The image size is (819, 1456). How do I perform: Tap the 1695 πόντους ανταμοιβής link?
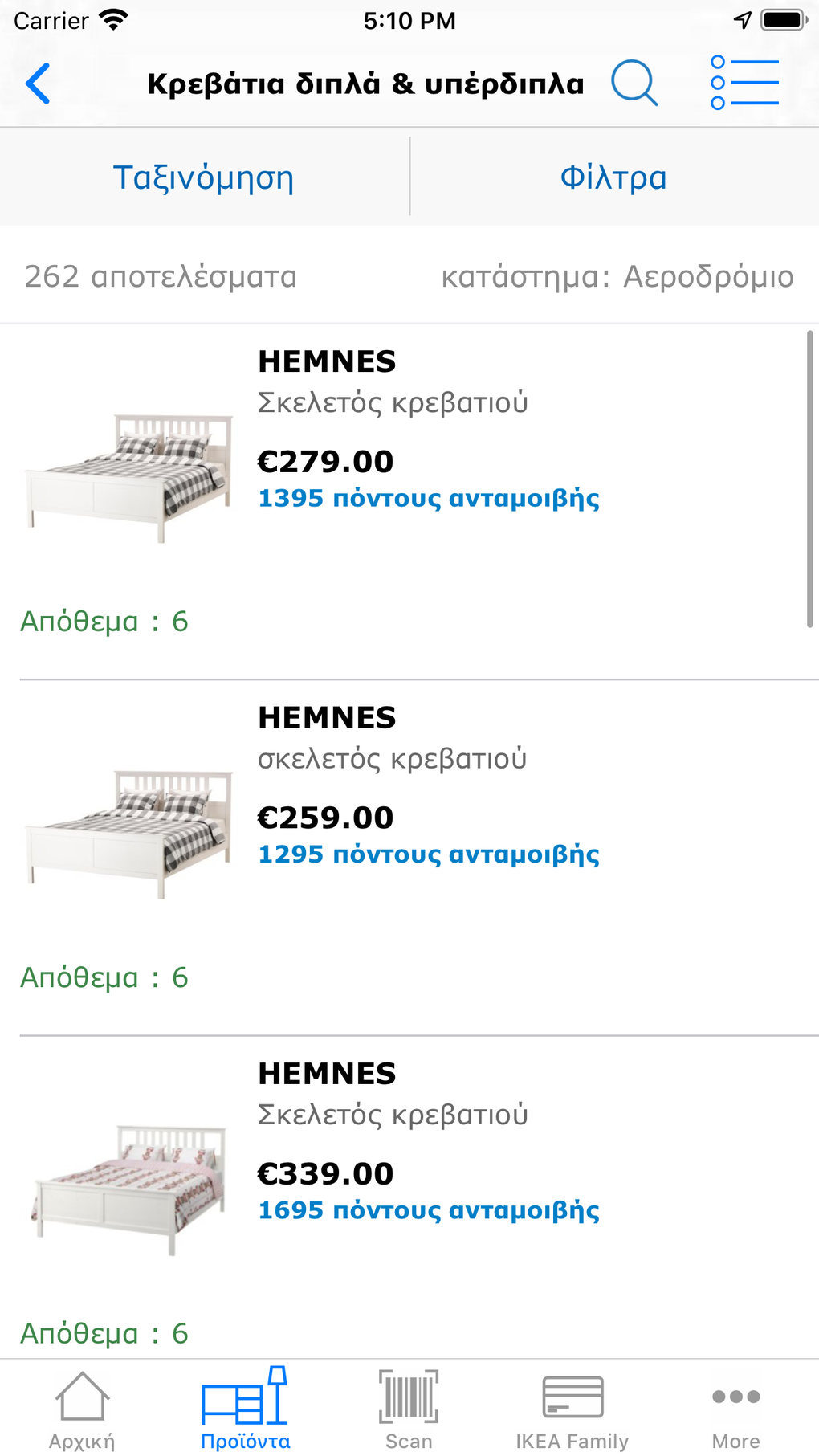(x=429, y=1211)
